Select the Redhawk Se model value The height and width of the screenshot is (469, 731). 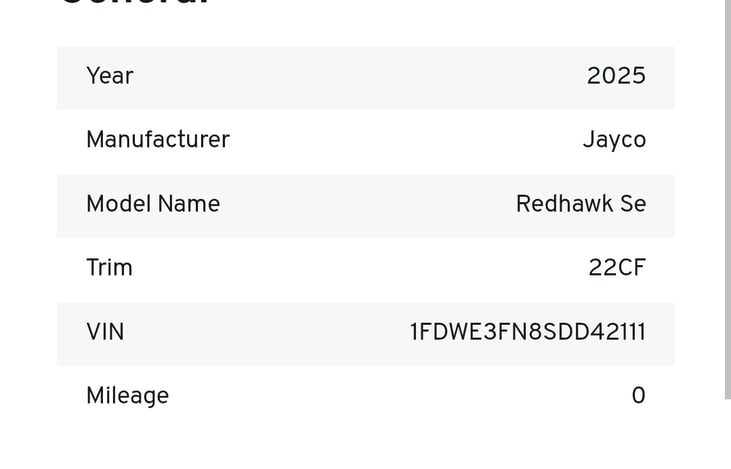coord(581,204)
